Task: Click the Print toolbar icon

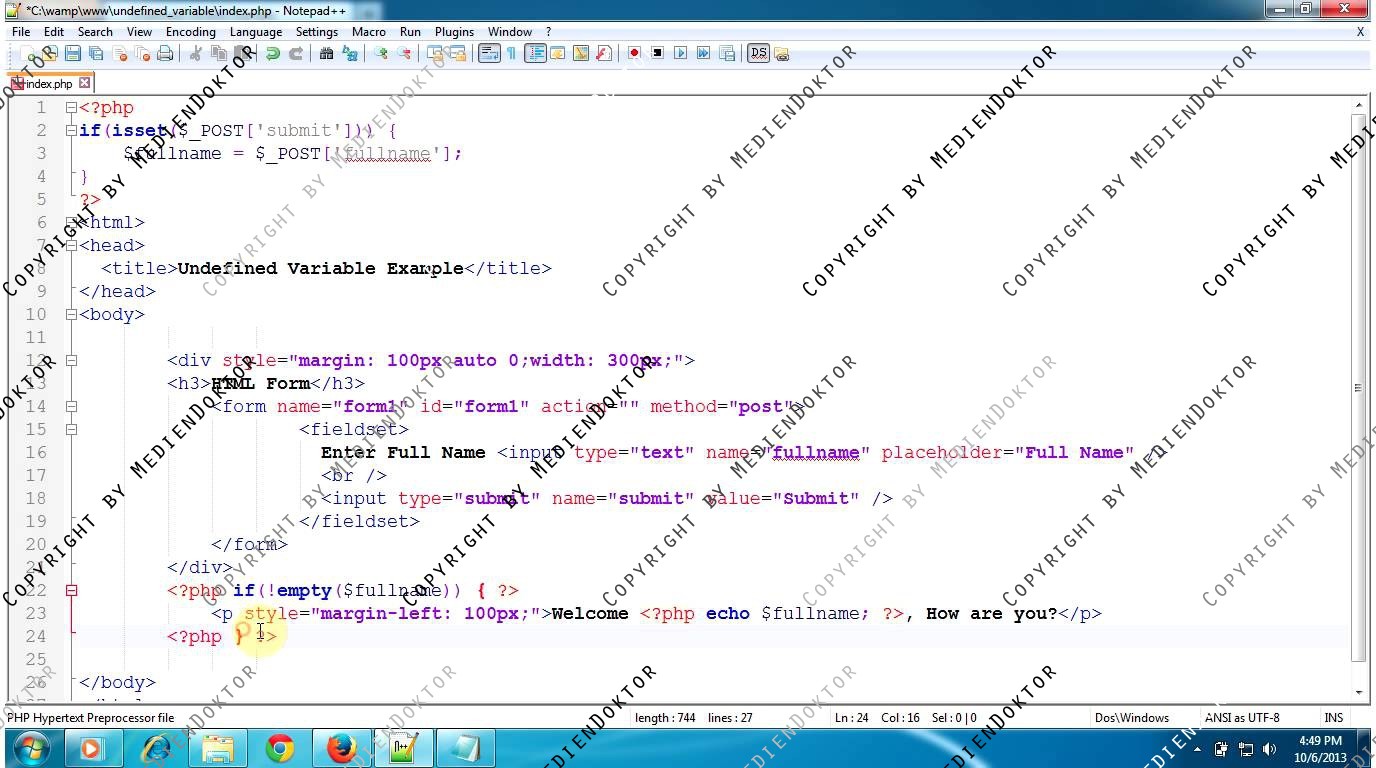Action: point(165,54)
